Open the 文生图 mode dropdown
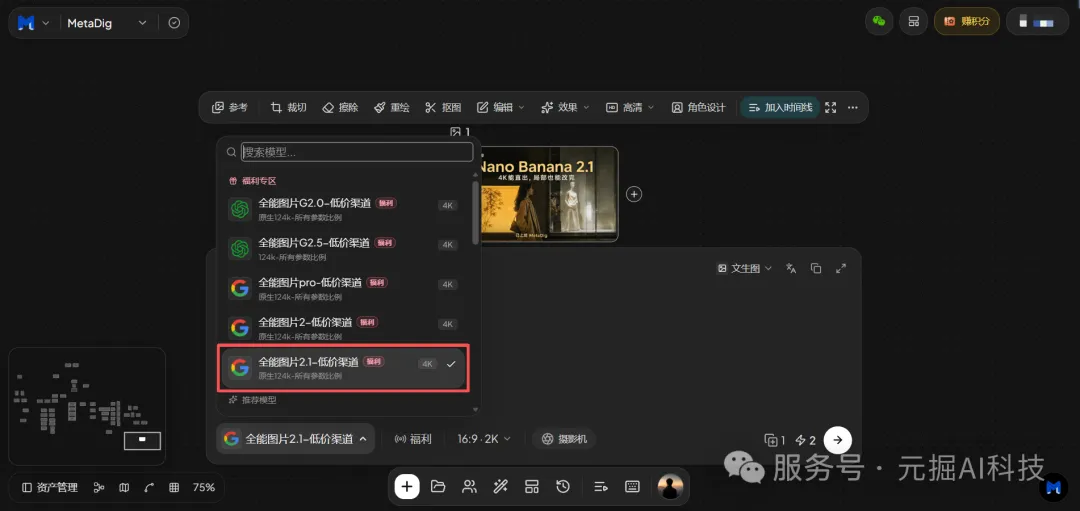Screen dimensions: 1080x511 [x=745, y=269]
